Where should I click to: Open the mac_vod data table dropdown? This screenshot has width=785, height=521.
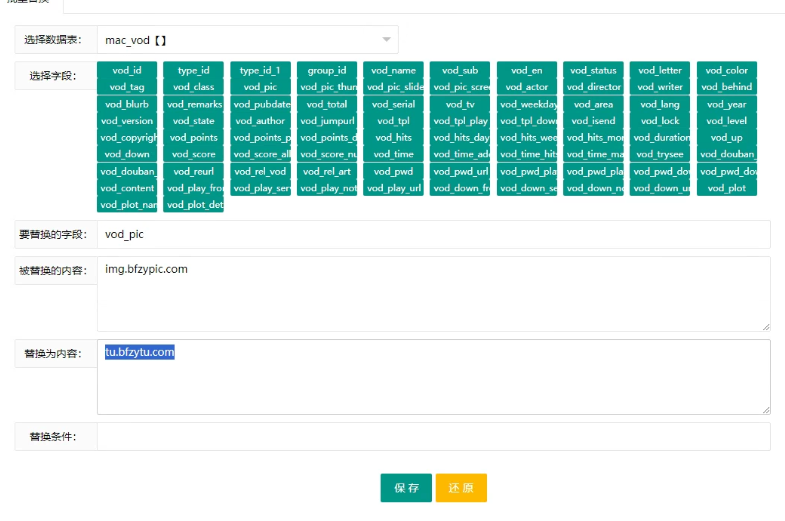(240, 40)
